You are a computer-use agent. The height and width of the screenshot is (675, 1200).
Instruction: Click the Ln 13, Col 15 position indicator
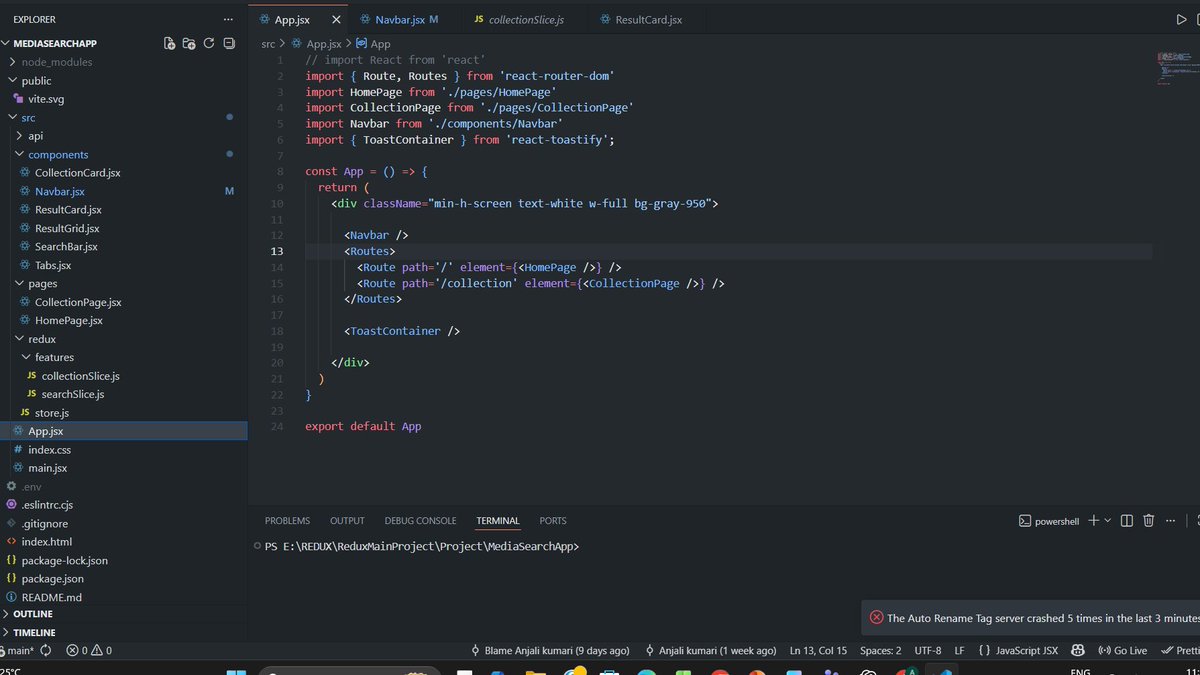[818, 650]
